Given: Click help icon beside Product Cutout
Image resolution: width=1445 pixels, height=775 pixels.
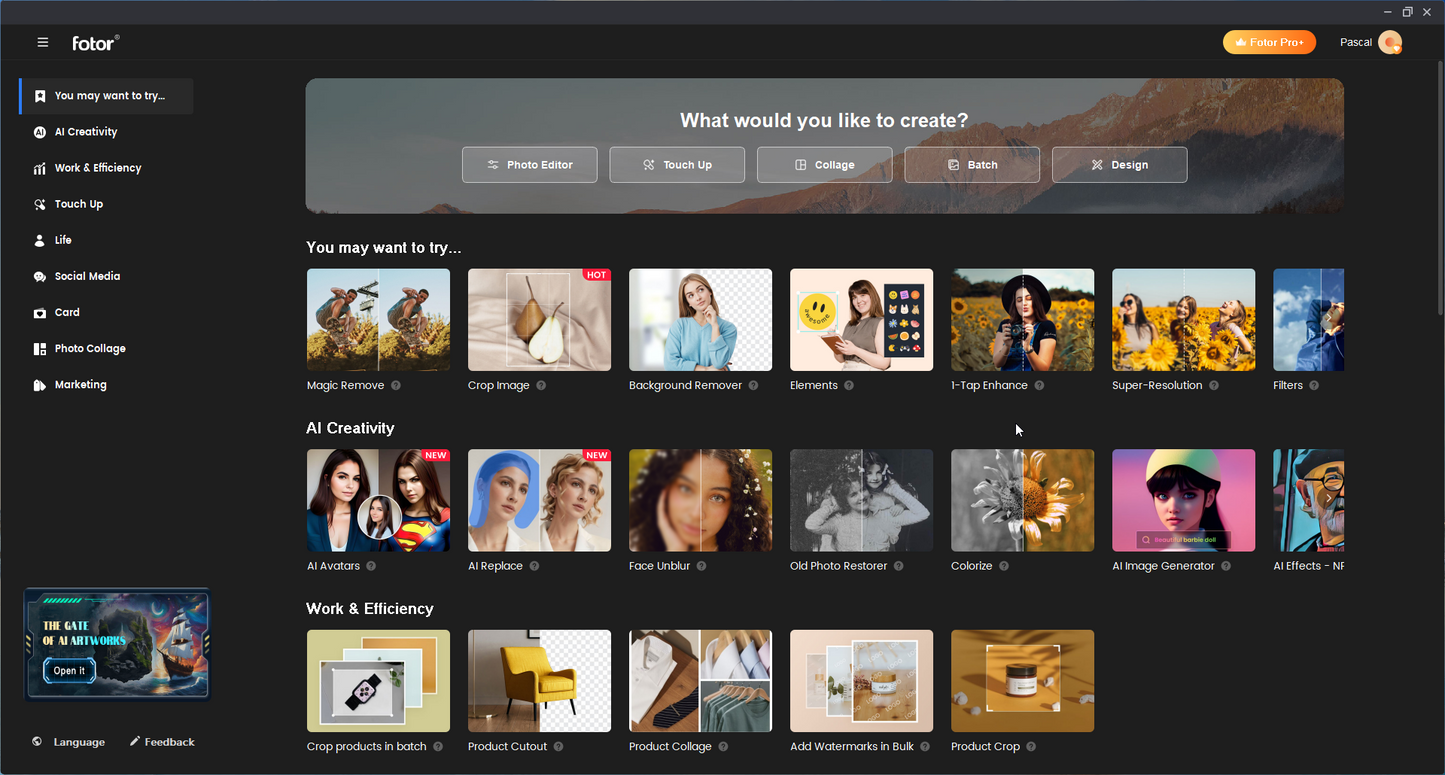Looking at the screenshot, I should 558,747.
